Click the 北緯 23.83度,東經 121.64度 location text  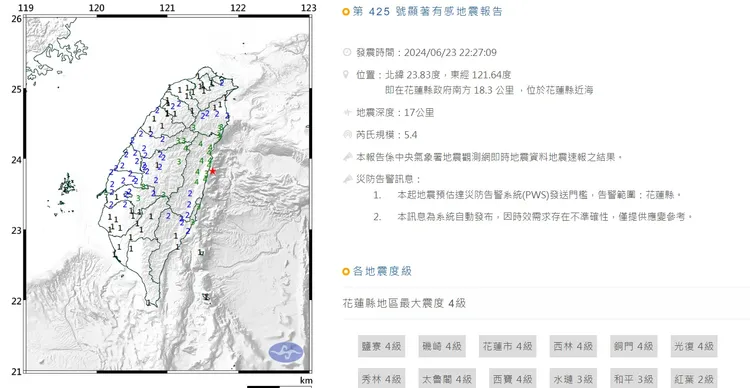[448, 75]
